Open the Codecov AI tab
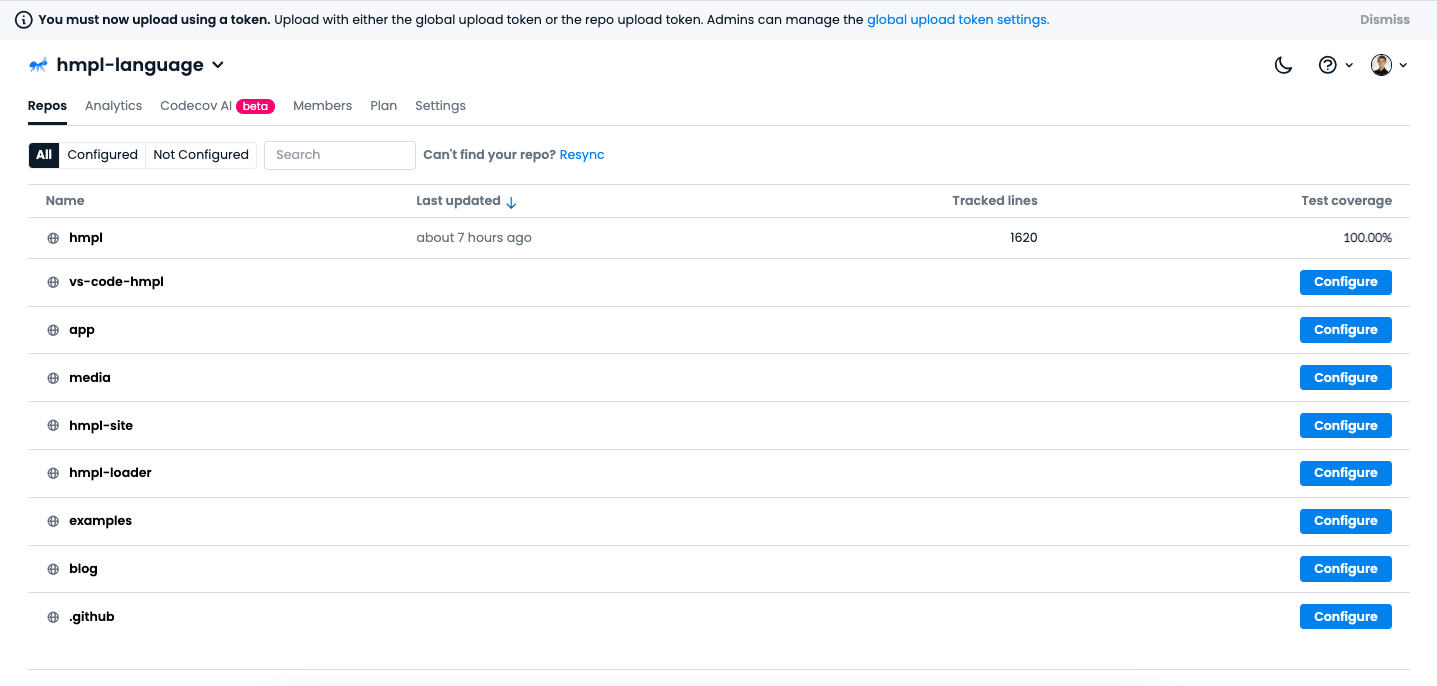The width and height of the screenshot is (1437, 686). (196, 106)
